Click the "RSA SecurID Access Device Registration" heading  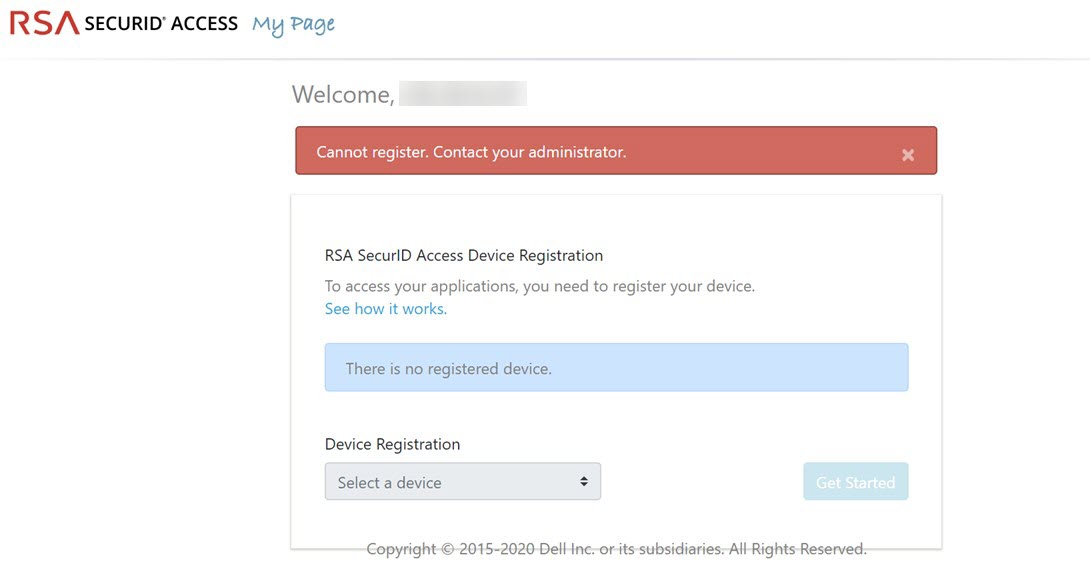(464, 256)
